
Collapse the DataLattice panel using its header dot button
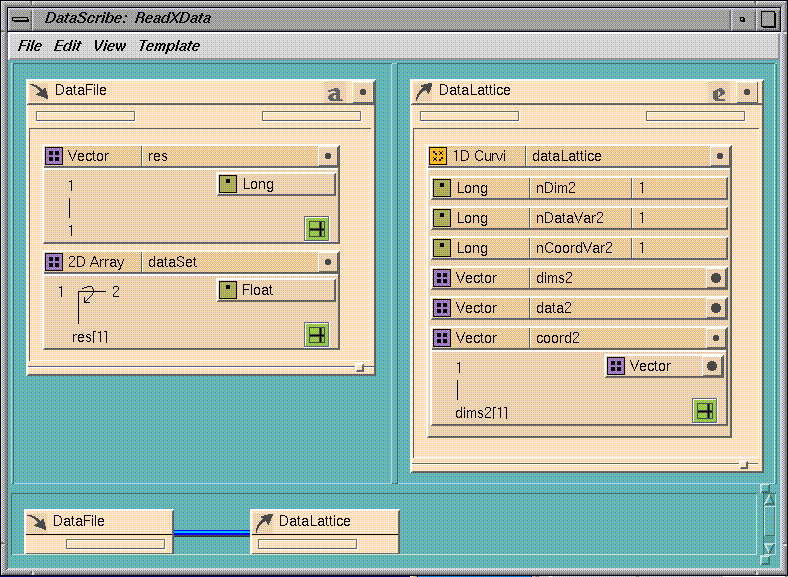[x=747, y=92]
